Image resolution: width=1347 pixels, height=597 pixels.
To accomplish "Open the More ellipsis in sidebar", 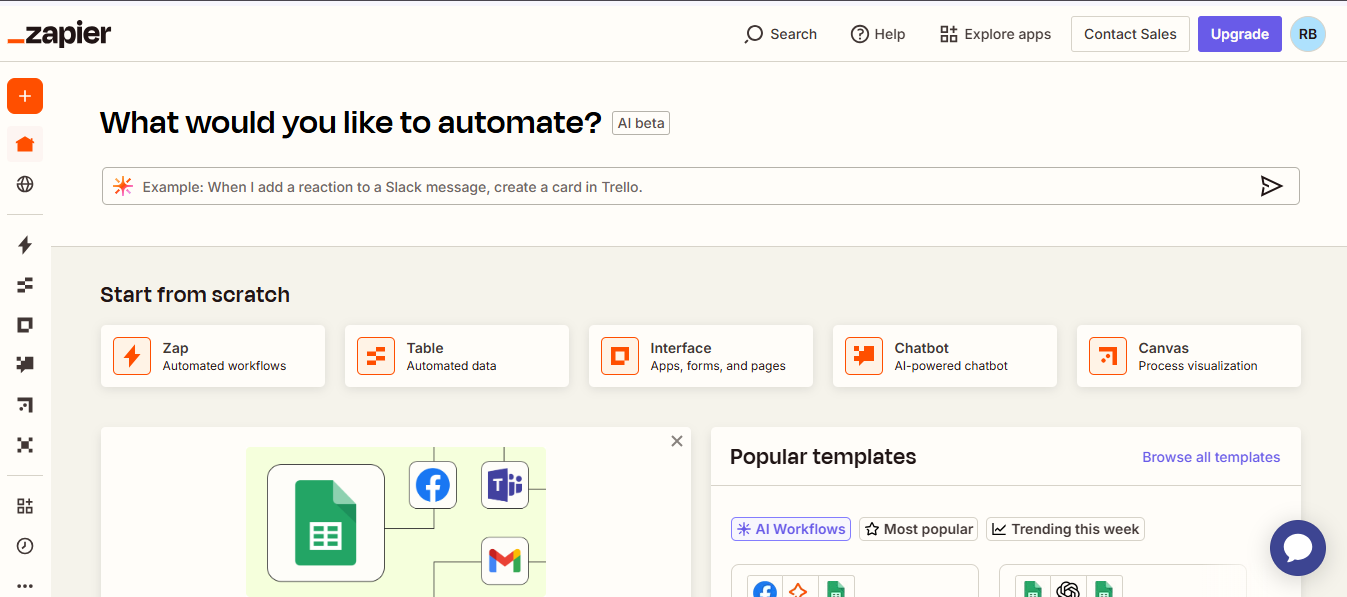I will (x=25, y=586).
